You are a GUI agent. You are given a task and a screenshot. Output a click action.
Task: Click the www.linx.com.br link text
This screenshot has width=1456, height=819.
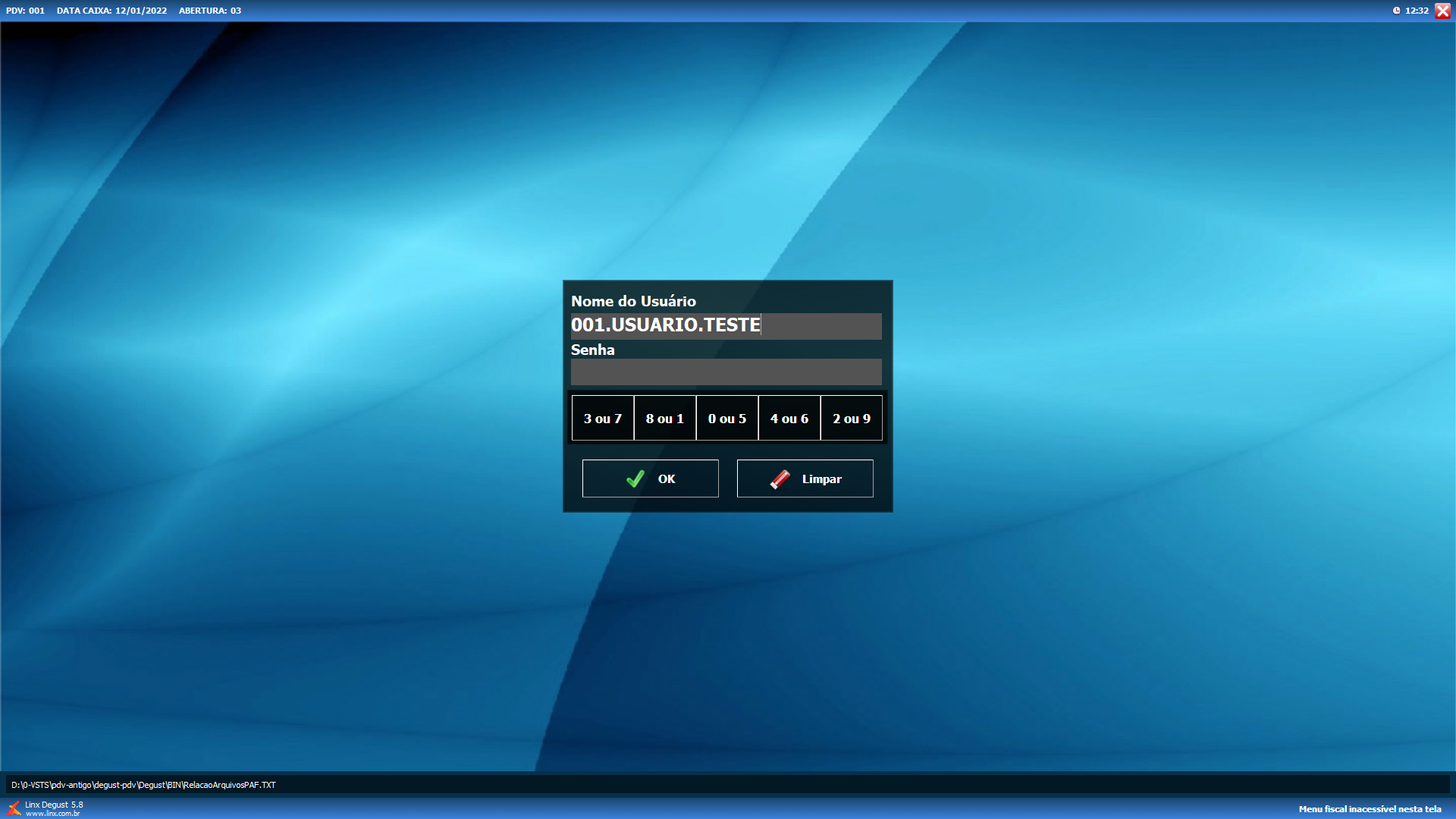(52, 814)
